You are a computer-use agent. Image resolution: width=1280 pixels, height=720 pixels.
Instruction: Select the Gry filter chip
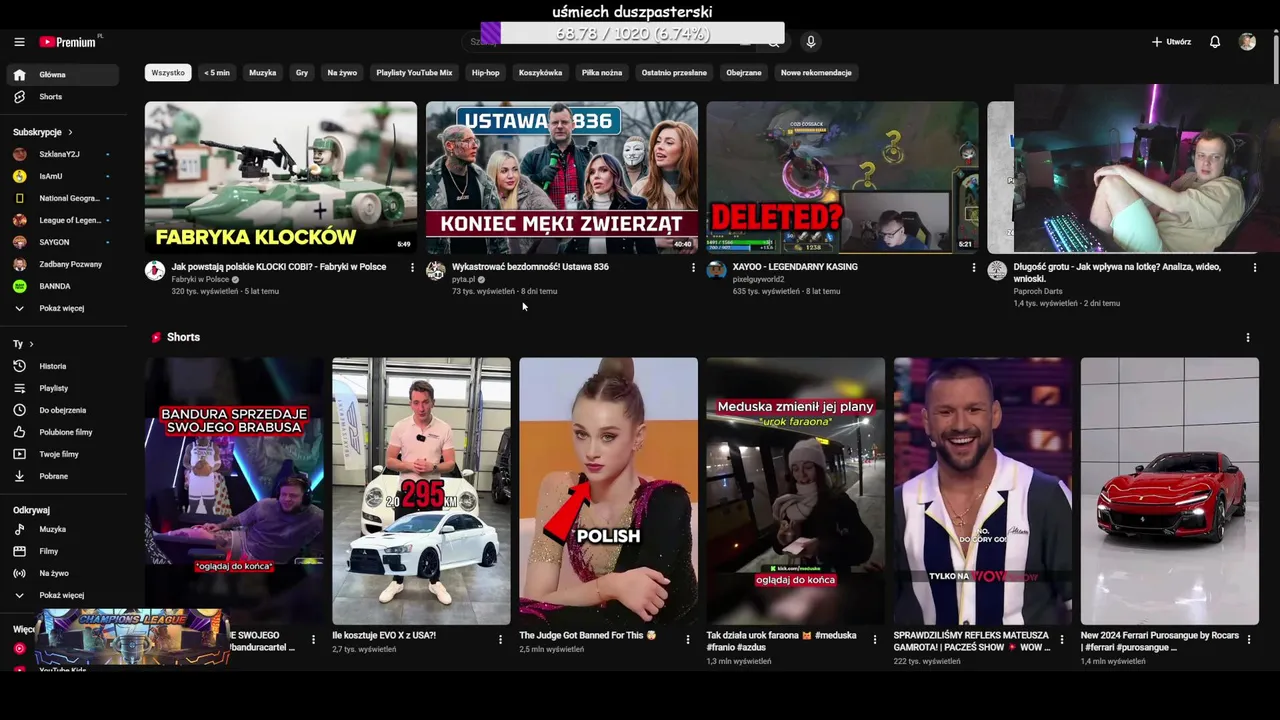point(302,73)
